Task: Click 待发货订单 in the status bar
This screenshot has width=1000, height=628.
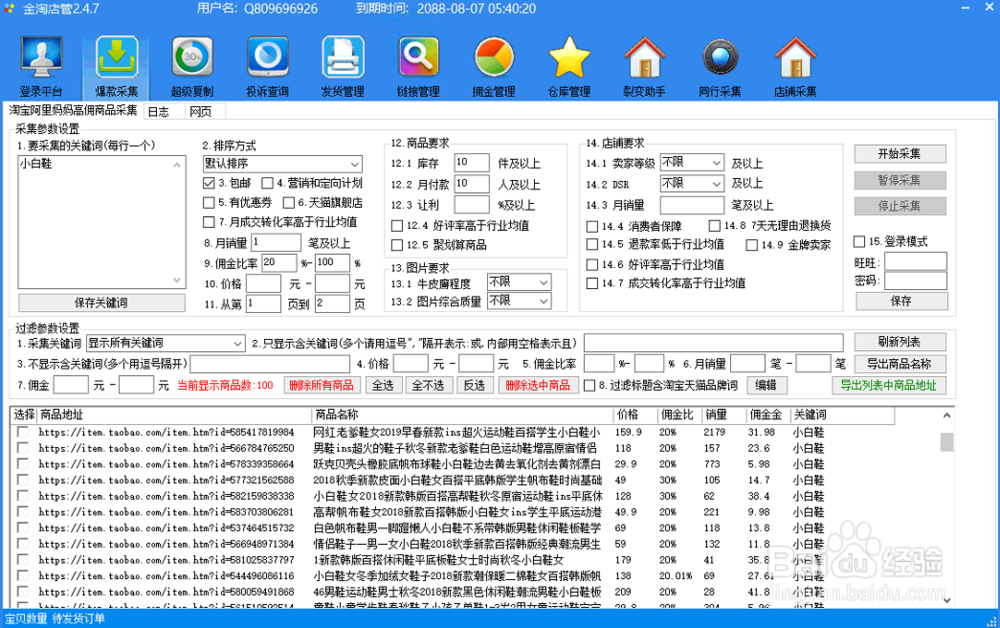Action: point(78,618)
